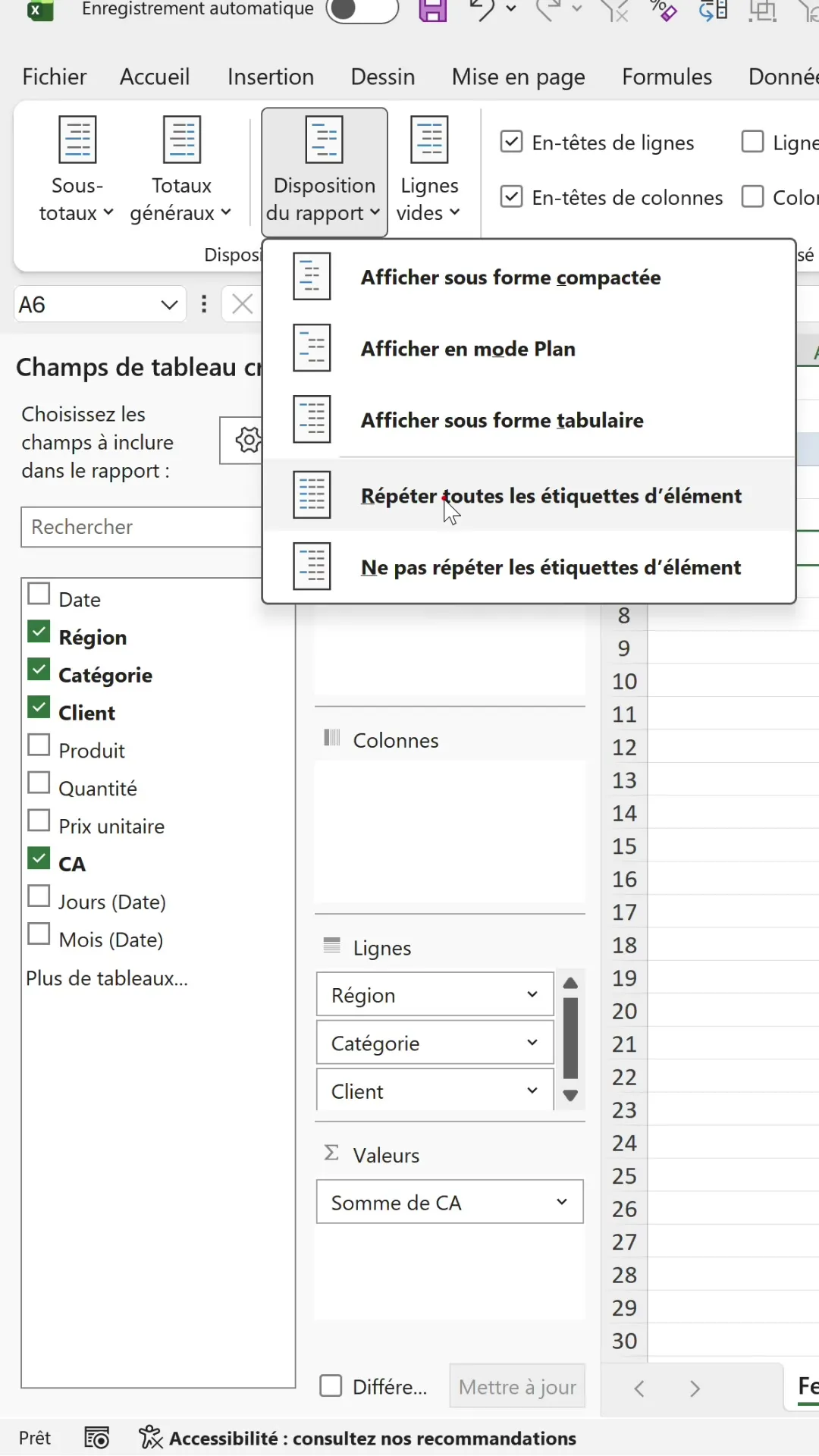Click the outline (Plan) layout icon
This screenshot has width=819, height=1456.
coord(312,348)
